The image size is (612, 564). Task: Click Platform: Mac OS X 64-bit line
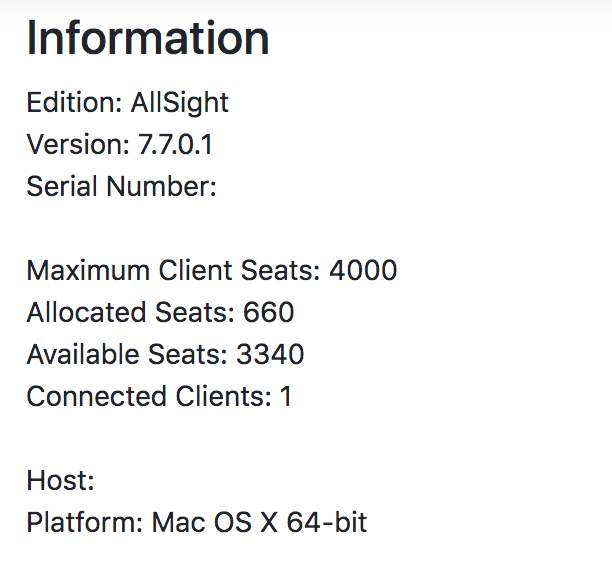click(x=197, y=523)
